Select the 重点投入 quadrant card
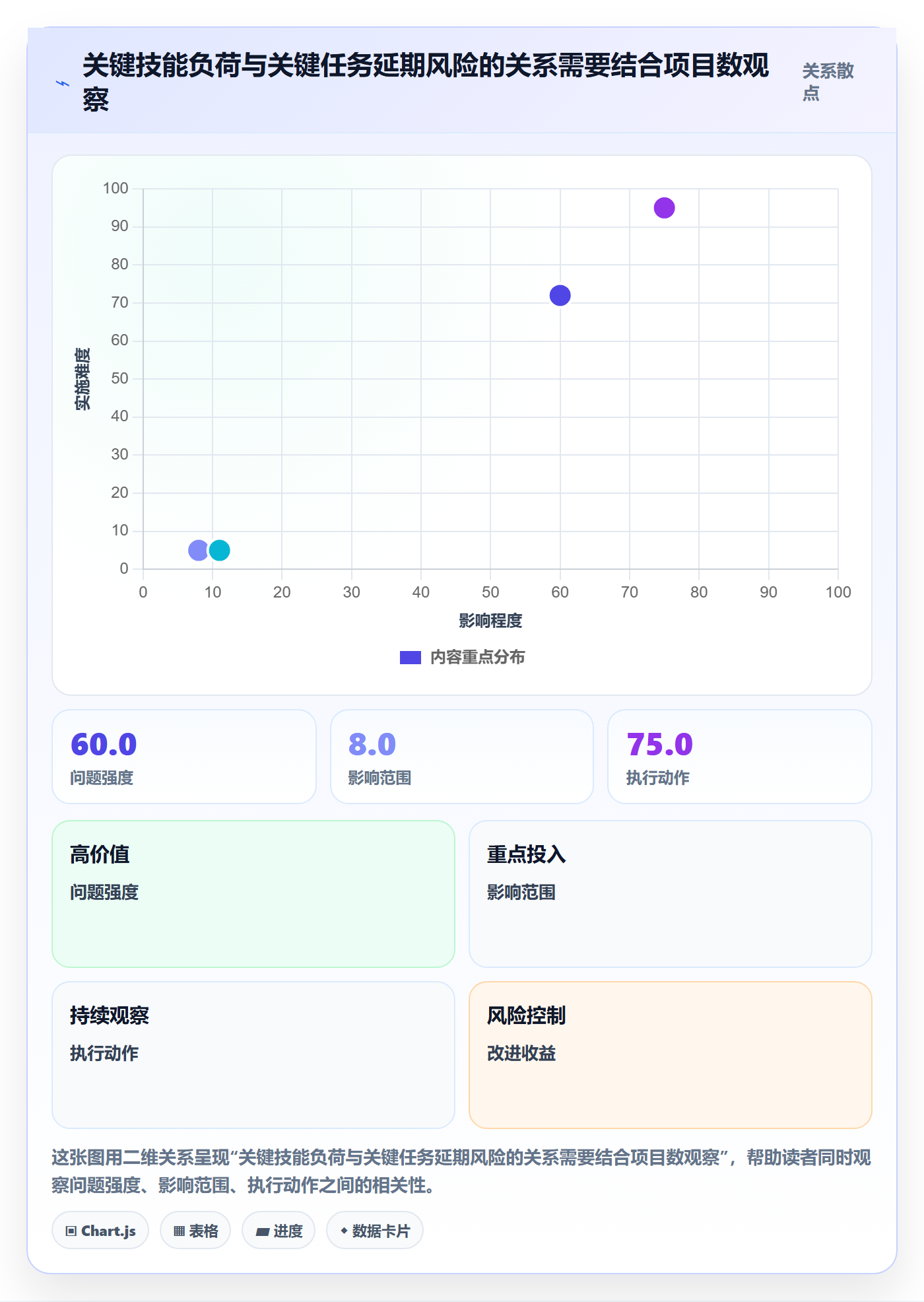Image resolution: width=924 pixels, height=1302 pixels. tap(671, 894)
